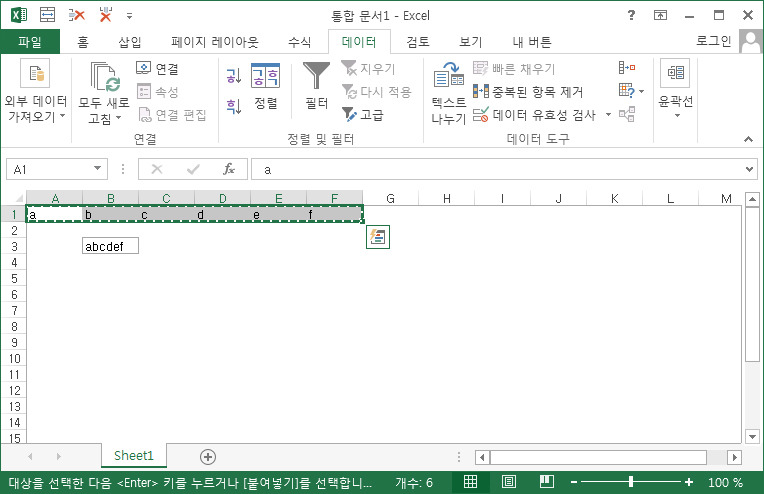
Task: Click the zoom in plus button
Action: [x=688, y=482]
